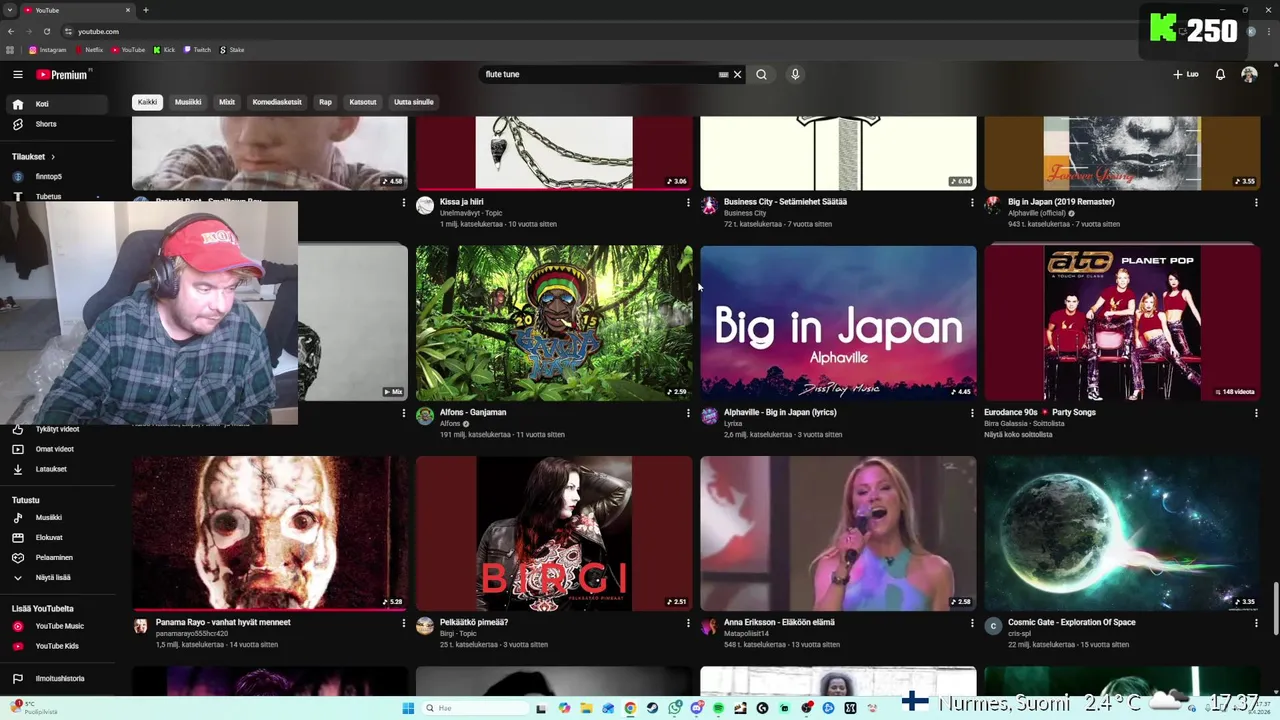Screen dimensions: 1280x720
Task: Open Alphaville - Big in Japan (lyrics) title
Action: (780, 412)
